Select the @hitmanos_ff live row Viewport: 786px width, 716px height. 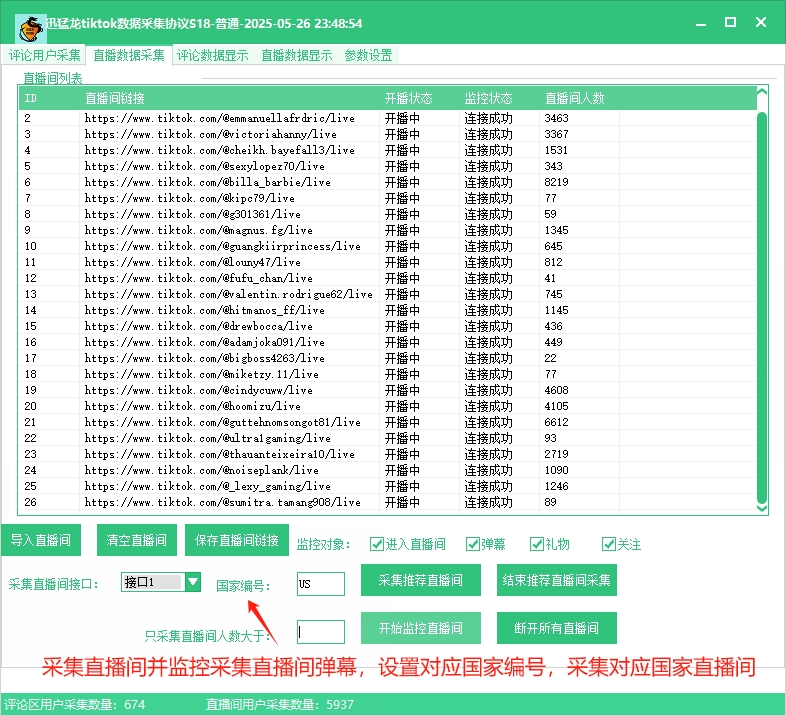[387, 310]
